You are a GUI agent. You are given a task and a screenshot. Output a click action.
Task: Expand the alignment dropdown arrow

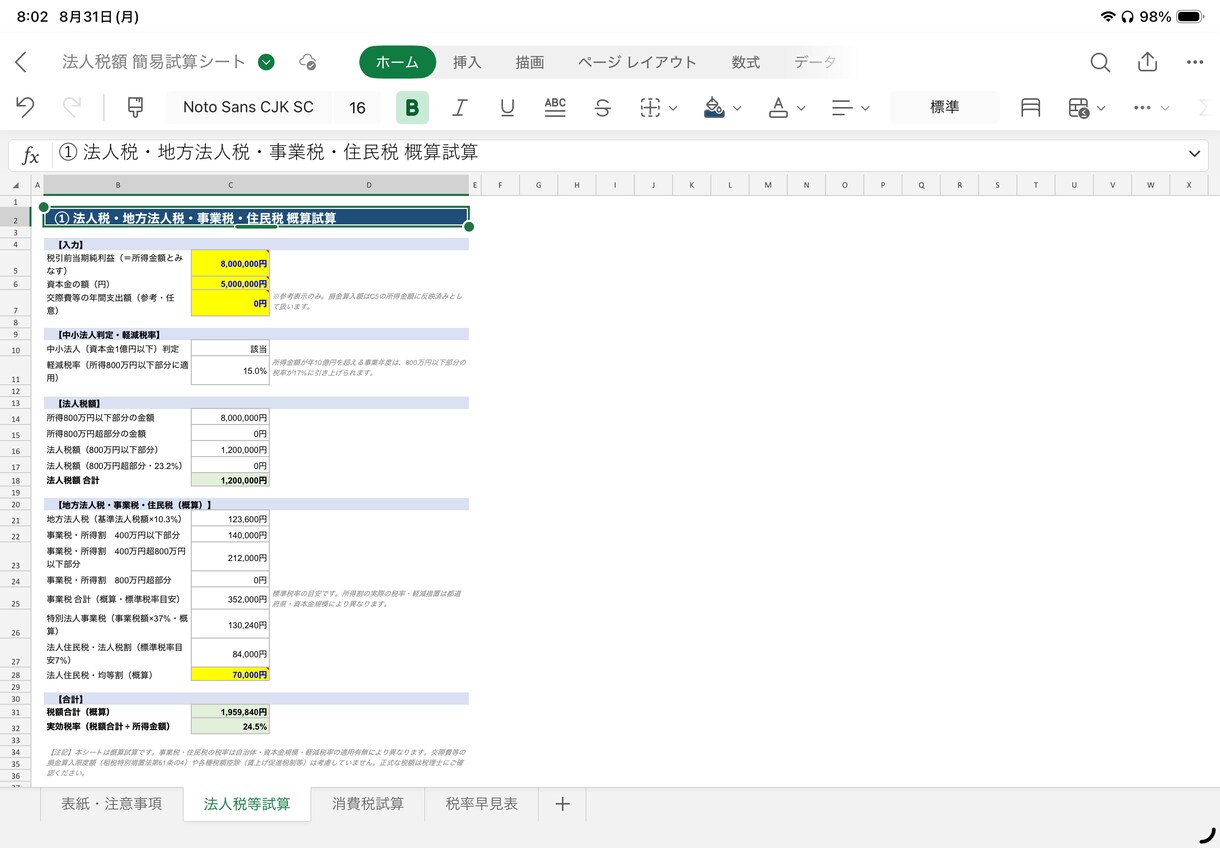click(866, 108)
